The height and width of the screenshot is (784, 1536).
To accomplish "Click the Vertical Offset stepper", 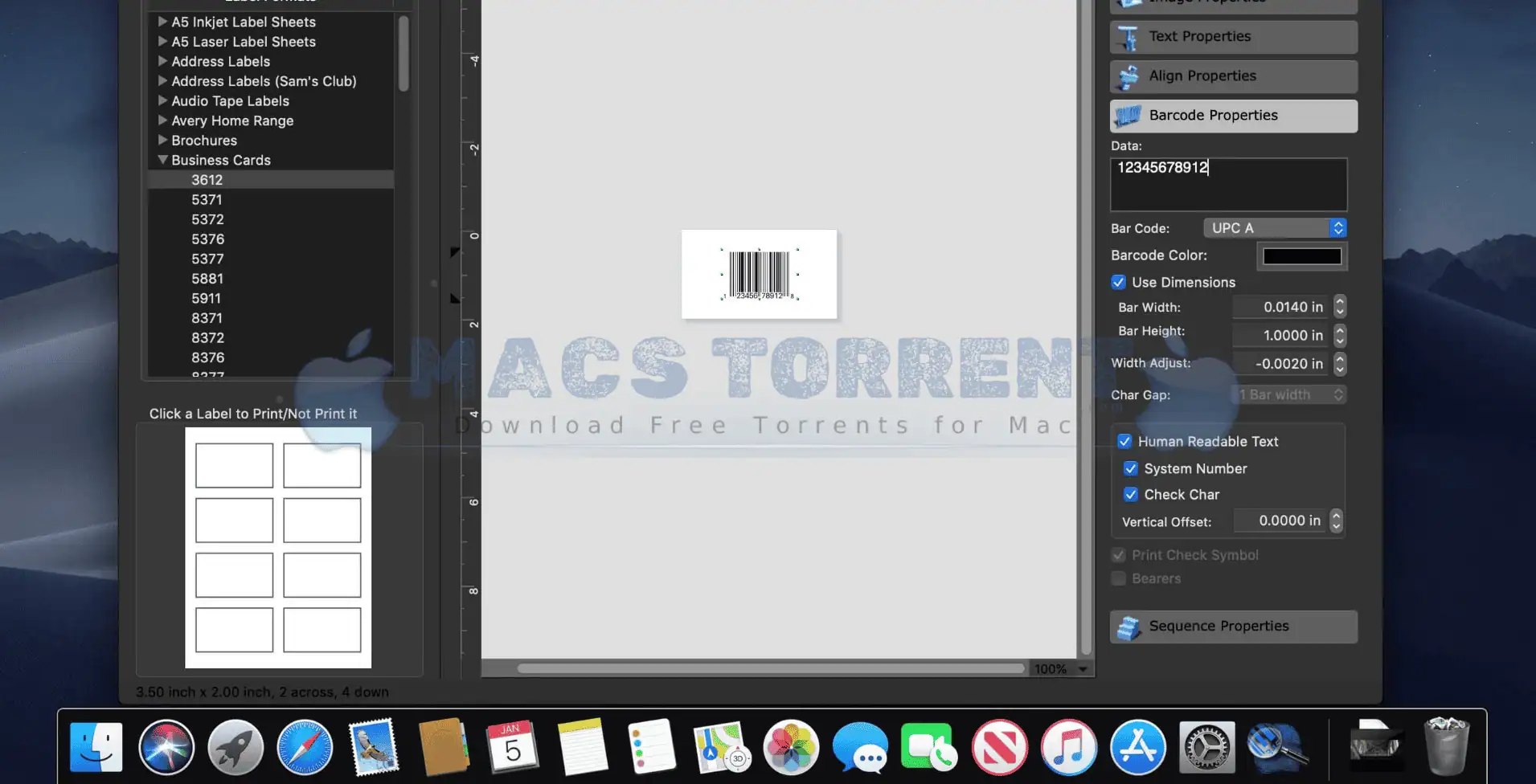I will (1336, 521).
